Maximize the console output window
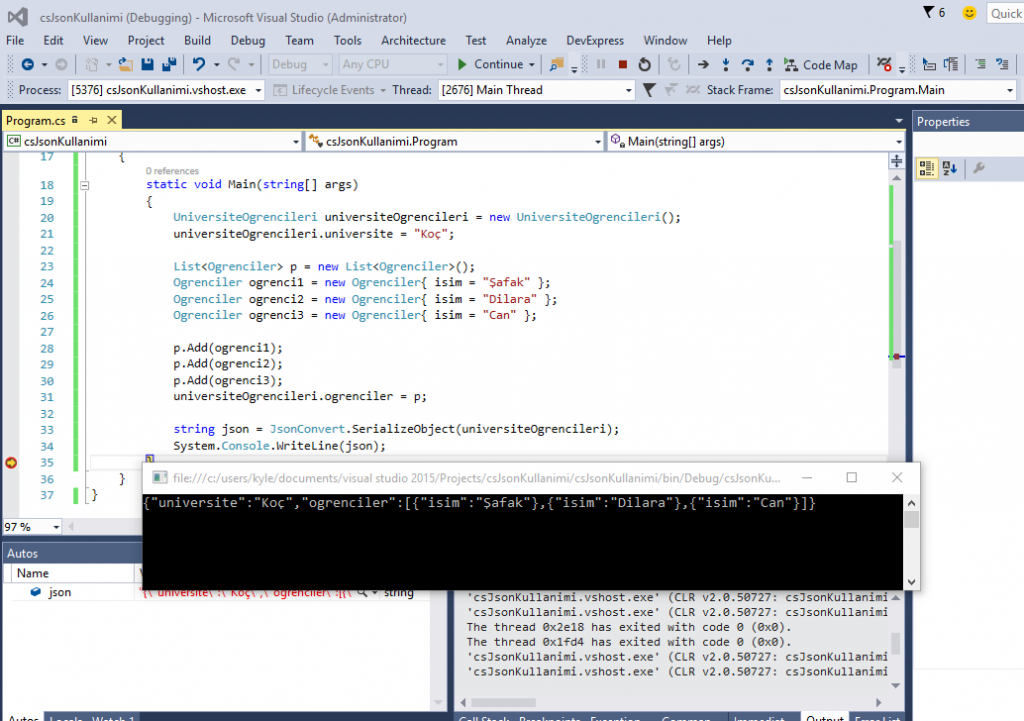Viewport: 1024px width, 721px height. click(x=852, y=477)
